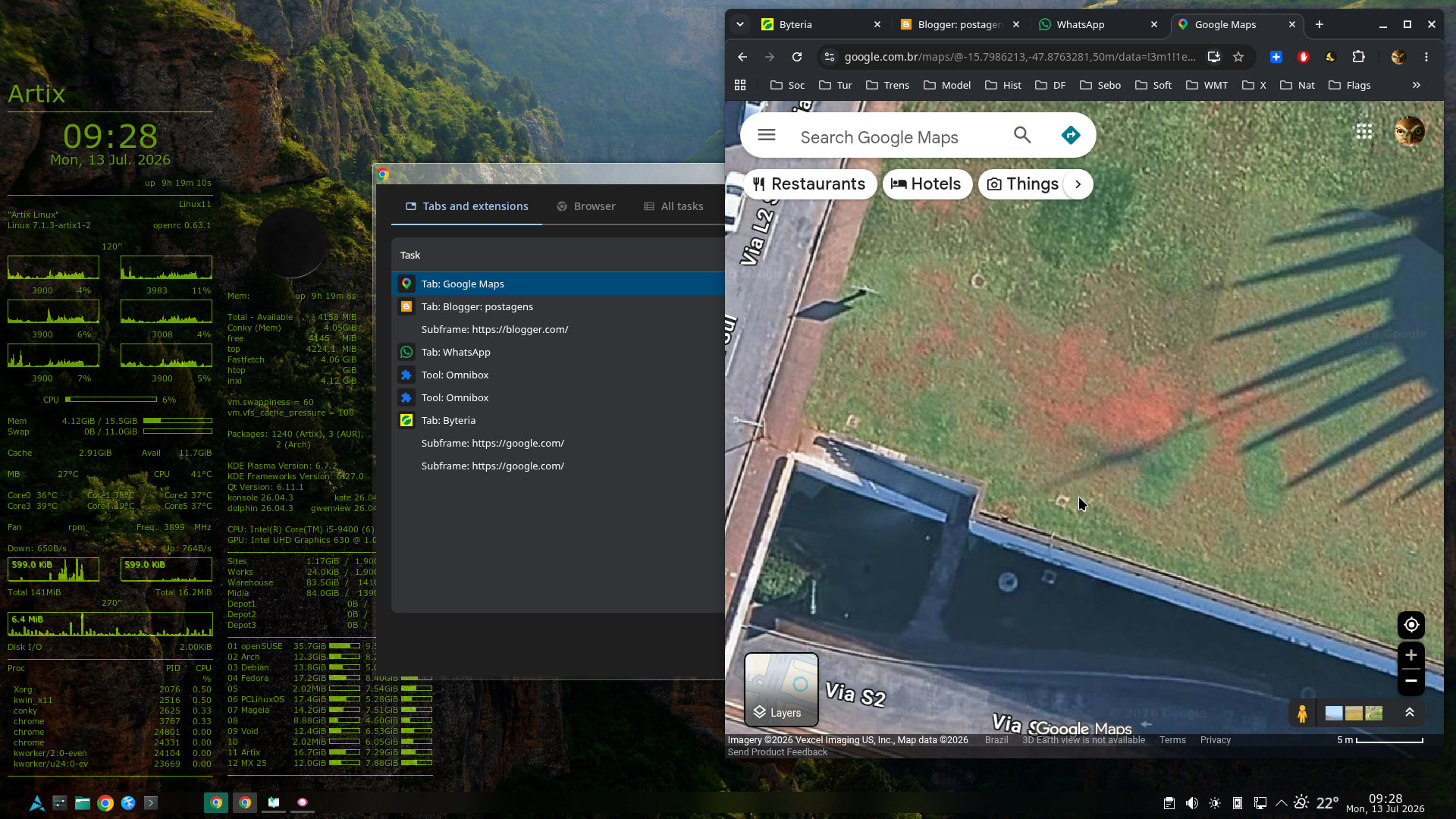Click the Chrome address bar URL
Viewport: 1456px width, 819px height.
[x=1020, y=57]
